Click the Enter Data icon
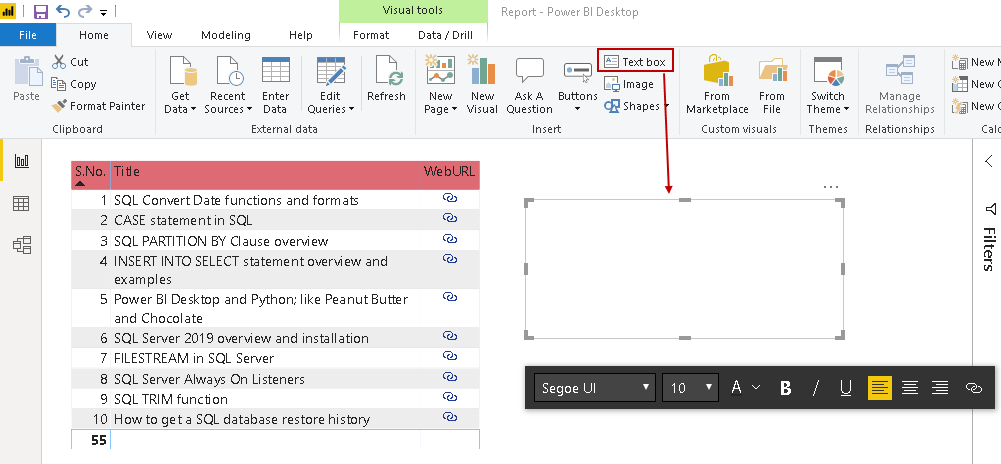1001x464 pixels. [276, 71]
